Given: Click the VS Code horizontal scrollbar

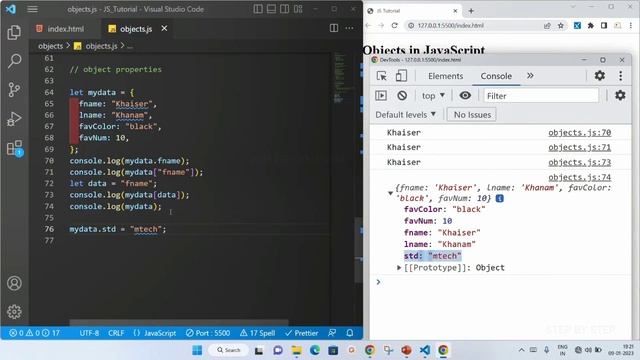Looking at the screenshot, I should (179, 322).
